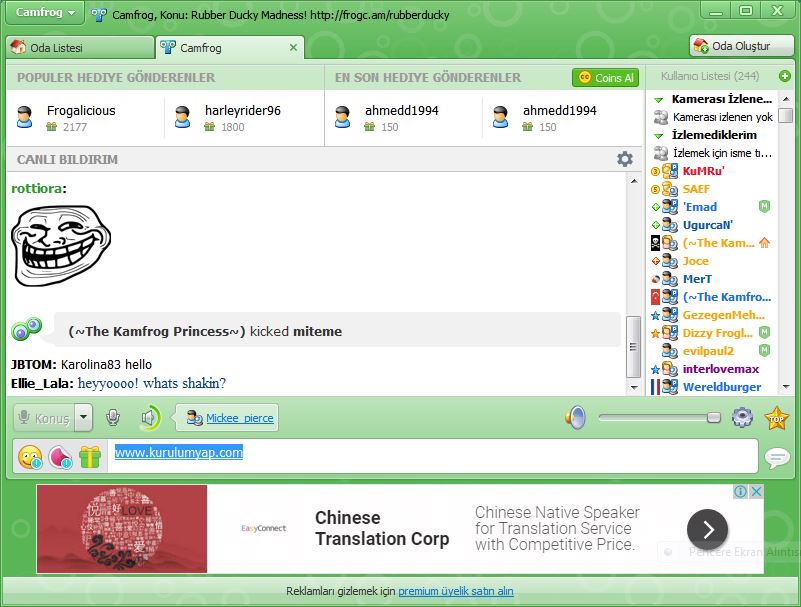Viewport: 801px width, 607px height.
Task: Select user Joce in the list
Action: pyautogui.click(x=695, y=261)
